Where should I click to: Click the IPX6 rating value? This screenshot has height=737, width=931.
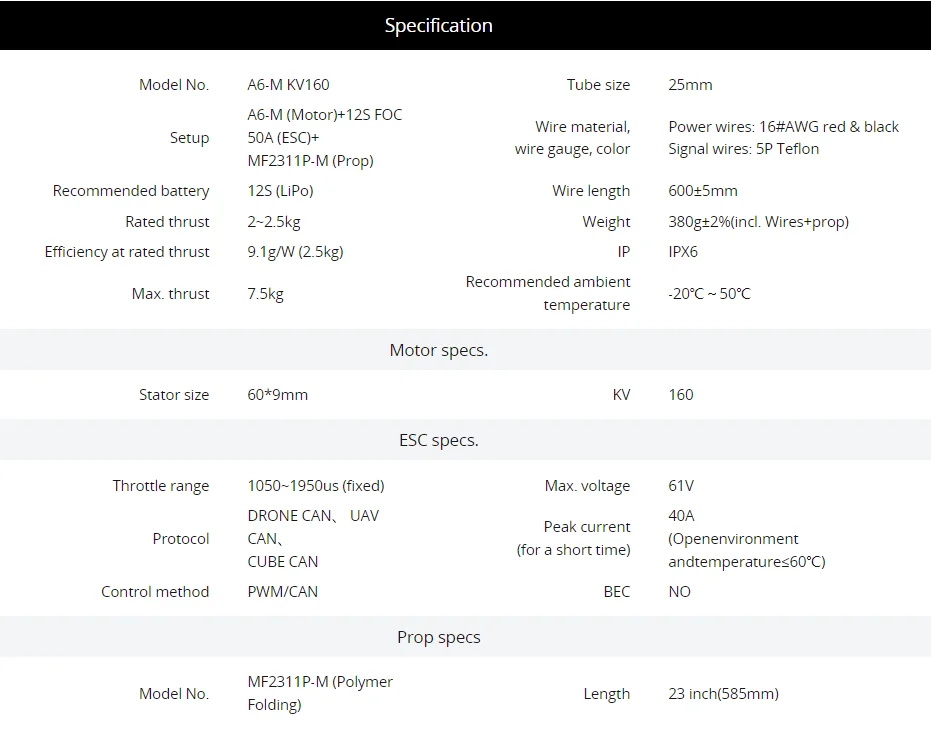(x=683, y=252)
